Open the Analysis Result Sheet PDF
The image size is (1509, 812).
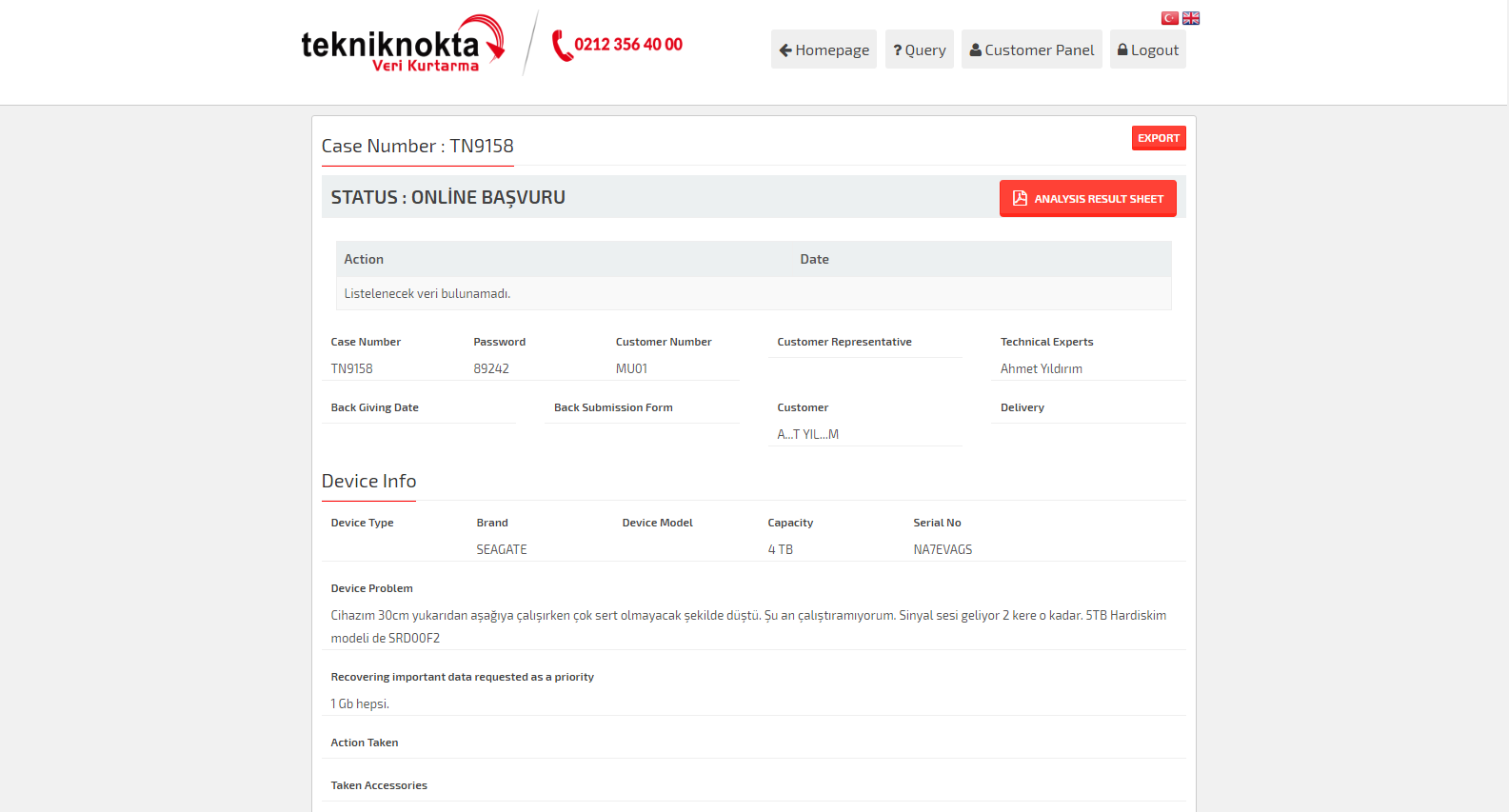(x=1087, y=199)
